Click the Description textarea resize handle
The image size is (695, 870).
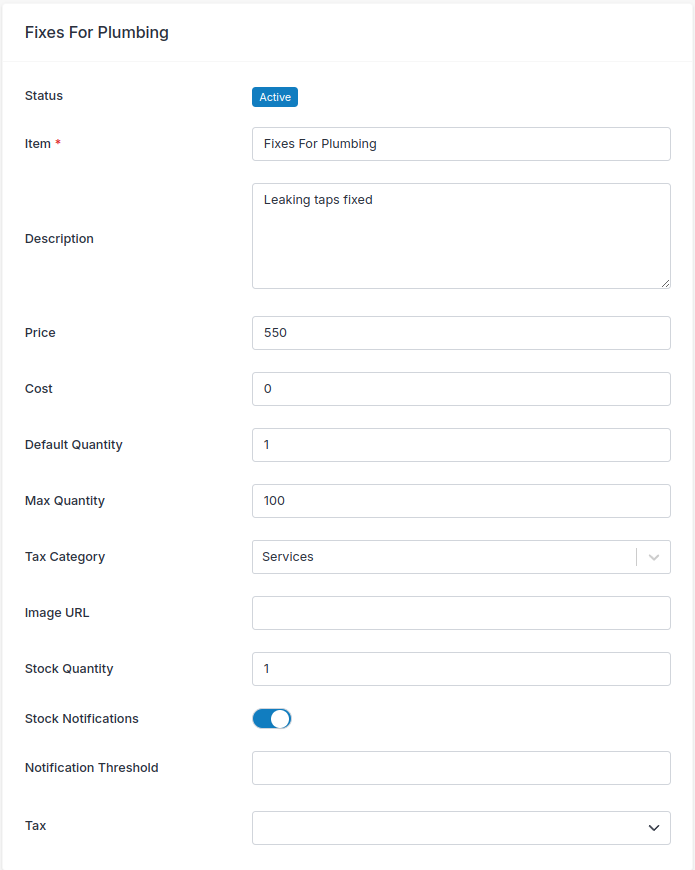(665, 283)
